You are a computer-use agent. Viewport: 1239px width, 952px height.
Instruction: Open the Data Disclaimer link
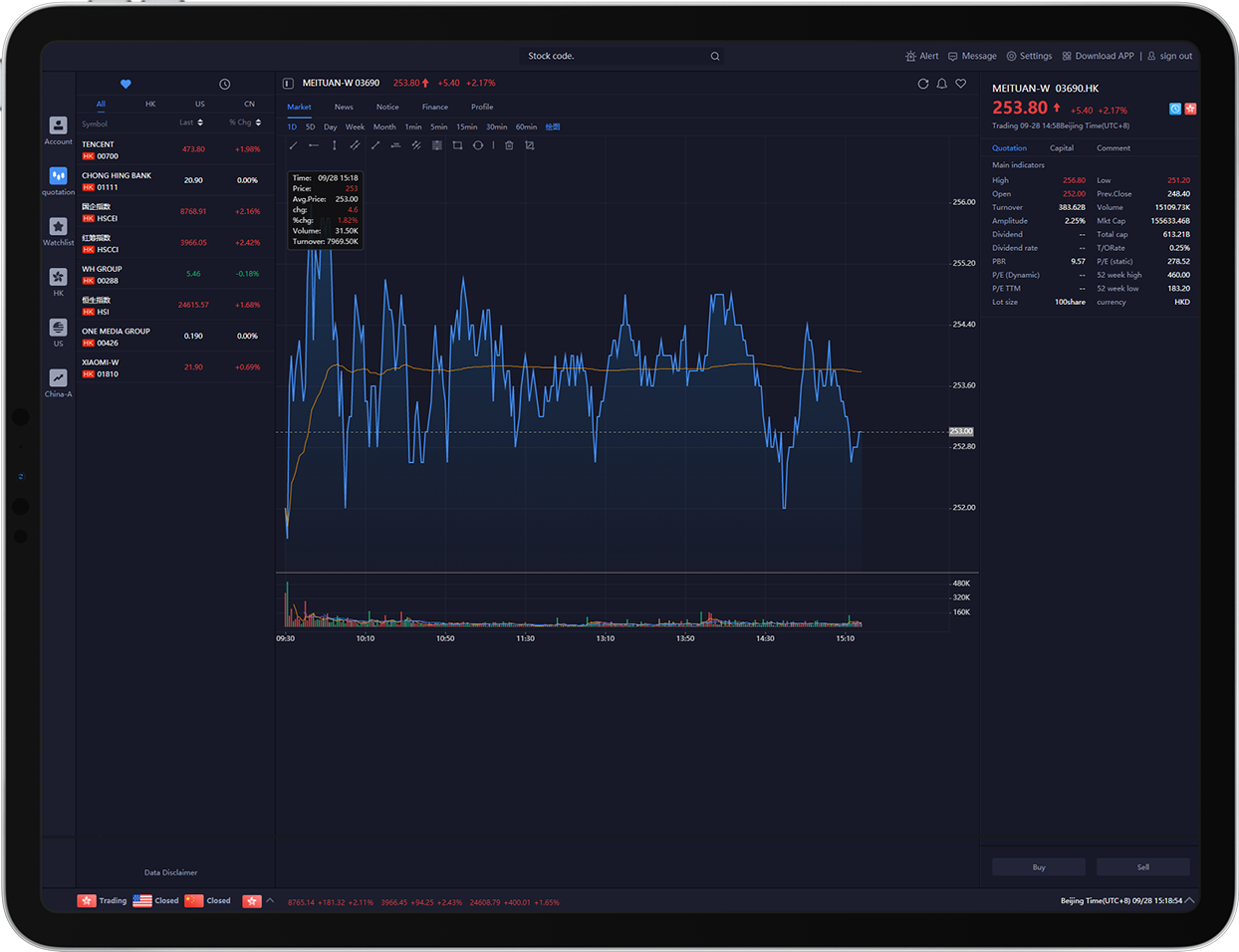(x=170, y=872)
